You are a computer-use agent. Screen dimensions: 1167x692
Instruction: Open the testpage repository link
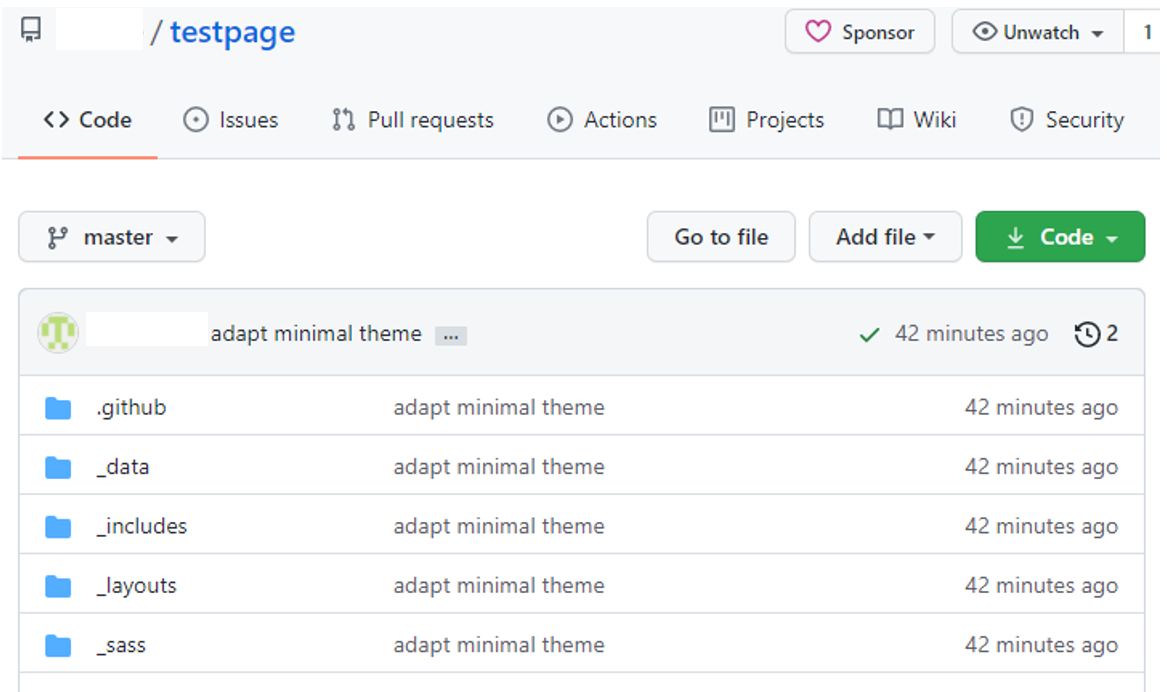(232, 32)
